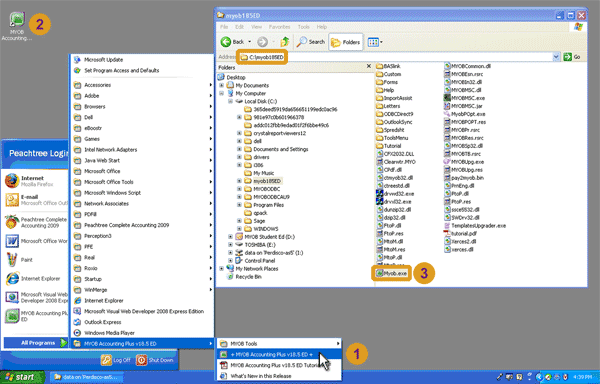
Task: Expand the WINDOWS tree node
Action: [x=239, y=229]
